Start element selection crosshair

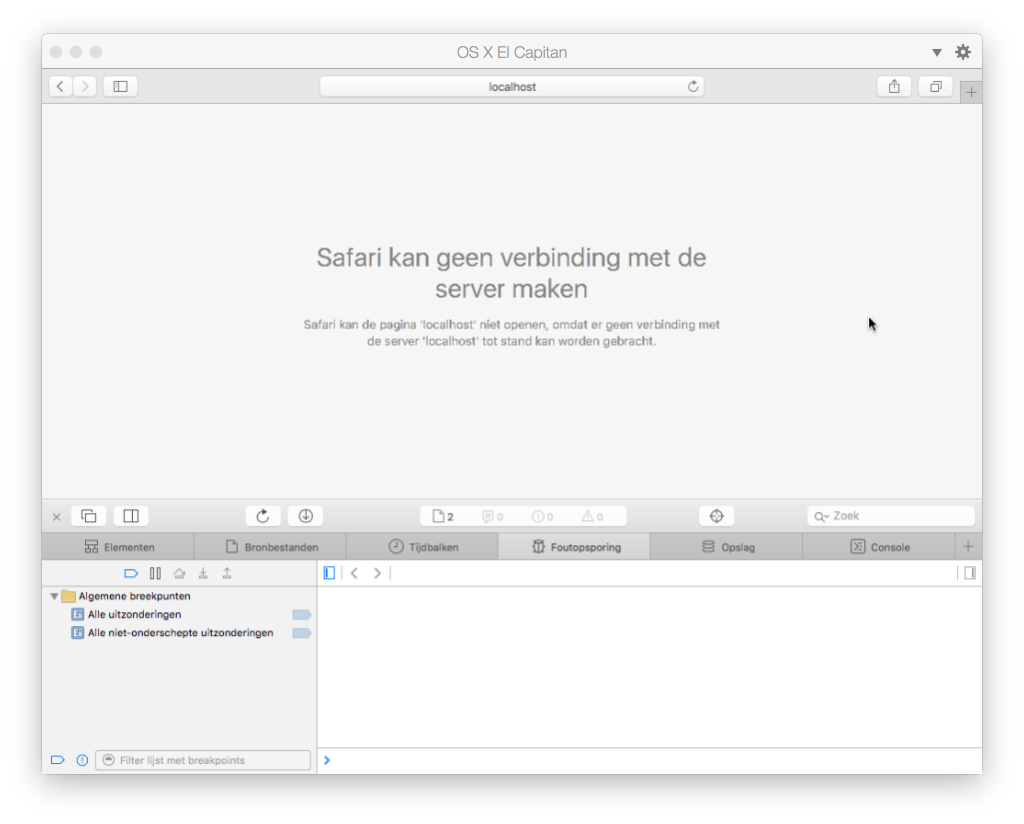pos(716,516)
